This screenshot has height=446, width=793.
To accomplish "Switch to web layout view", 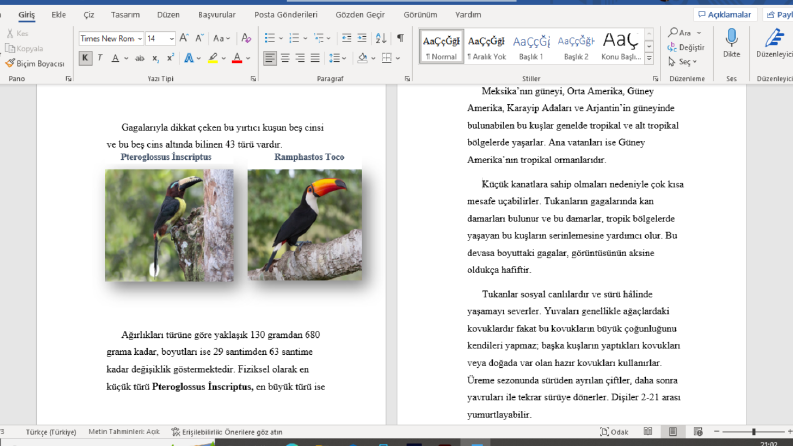I will coord(698,431).
